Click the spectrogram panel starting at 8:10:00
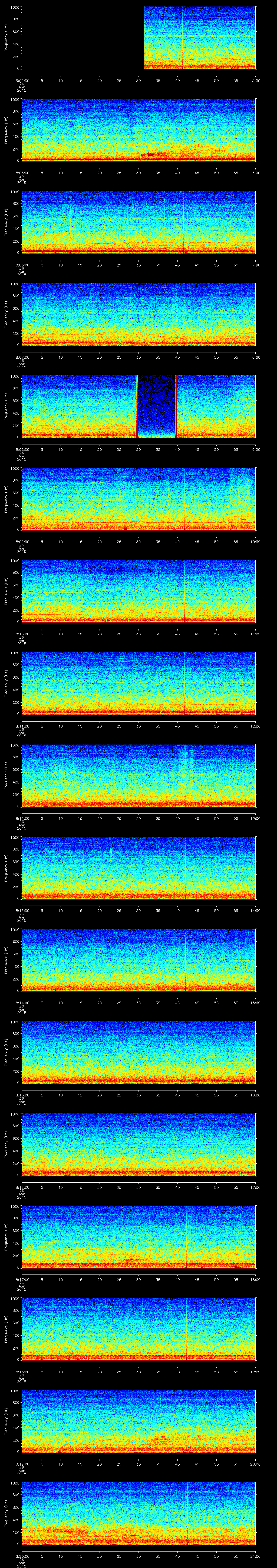 coord(139,590)
